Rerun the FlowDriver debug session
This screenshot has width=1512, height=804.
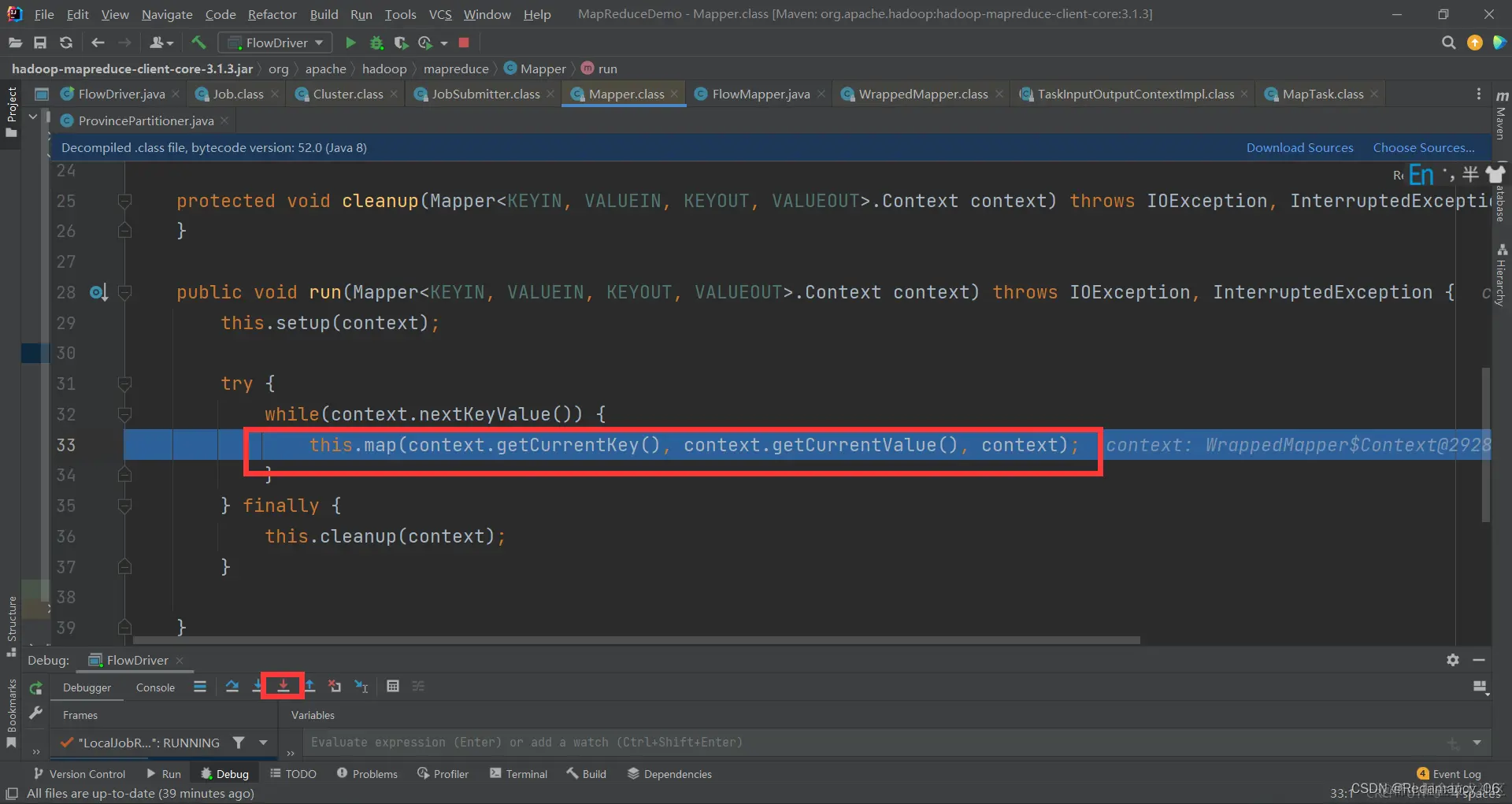pyautogui.click(x=35, y=688)
